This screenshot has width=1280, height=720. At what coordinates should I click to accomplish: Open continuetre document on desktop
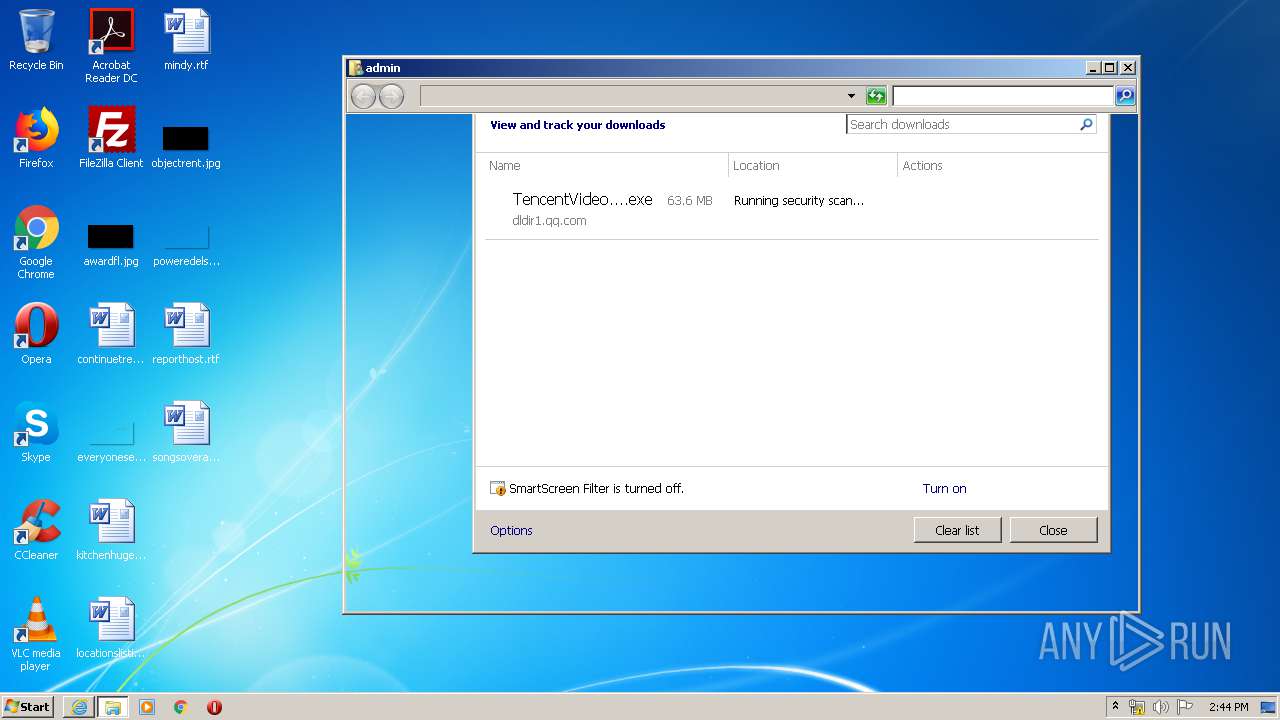pyautogui.click(x=111, y=334)
